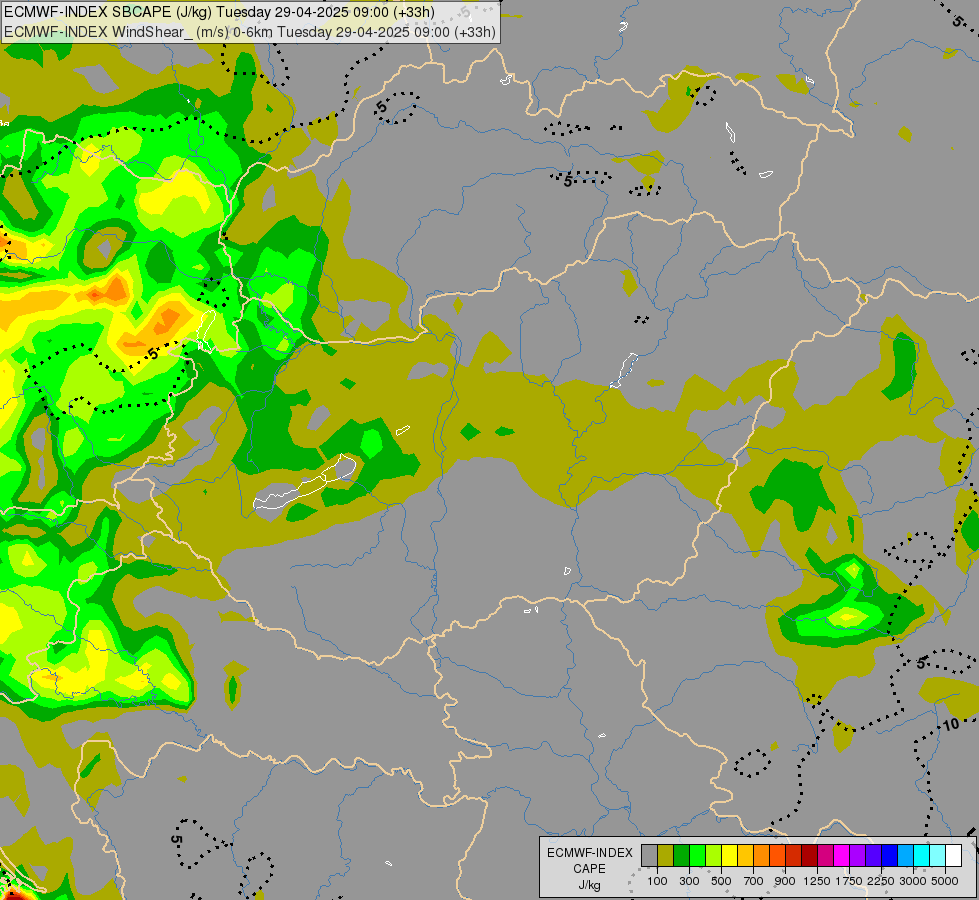Screen dimensions: 979x900
Task: Click legend tick label 1250
Action: 817,881
